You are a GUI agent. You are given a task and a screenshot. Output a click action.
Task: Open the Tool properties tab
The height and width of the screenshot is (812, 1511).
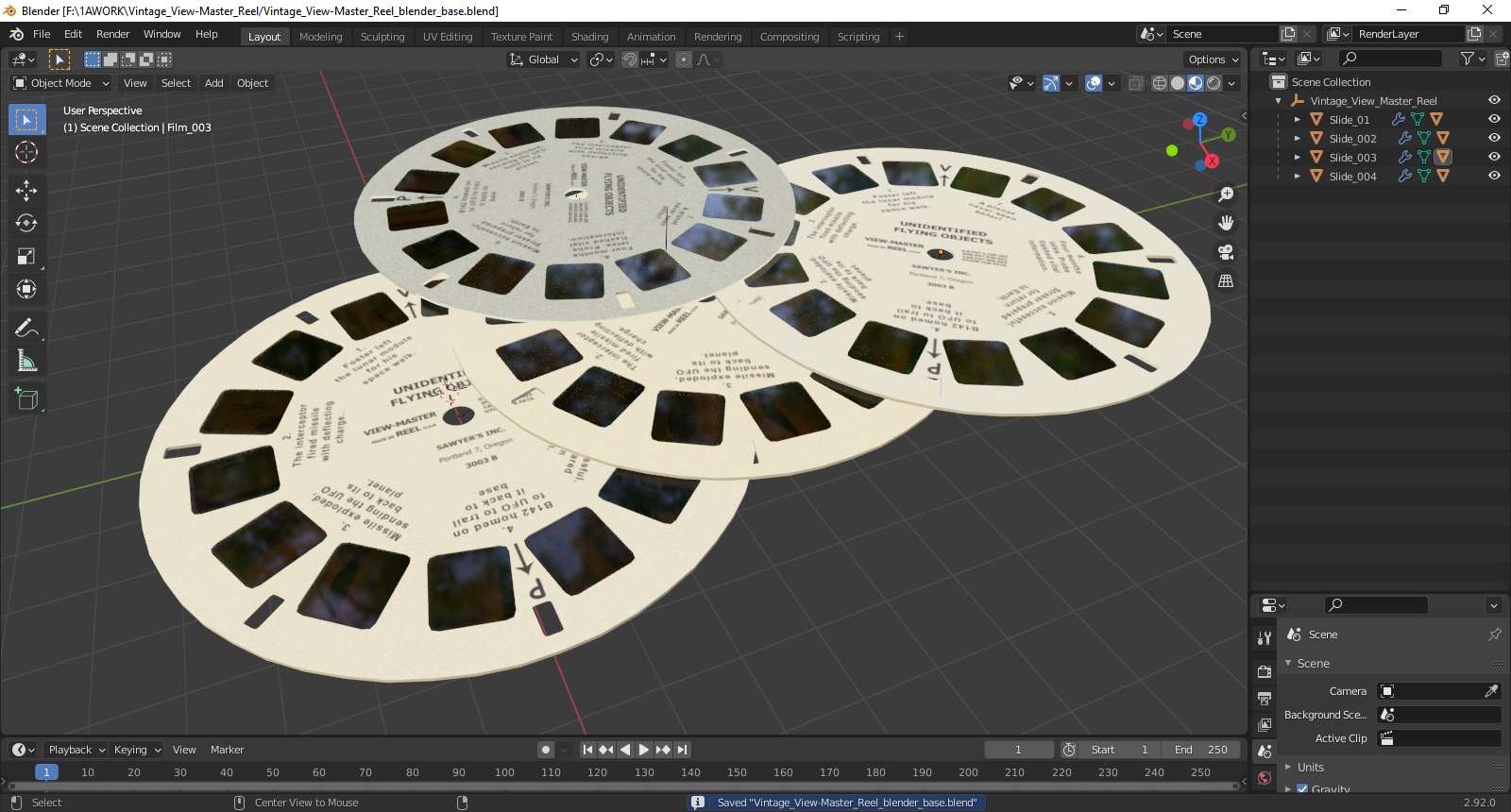click(1265, 638)
